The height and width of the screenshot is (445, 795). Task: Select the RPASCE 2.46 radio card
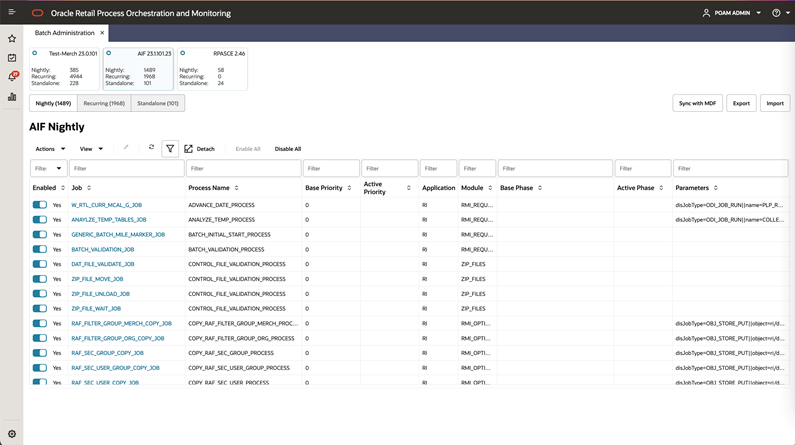212,69
